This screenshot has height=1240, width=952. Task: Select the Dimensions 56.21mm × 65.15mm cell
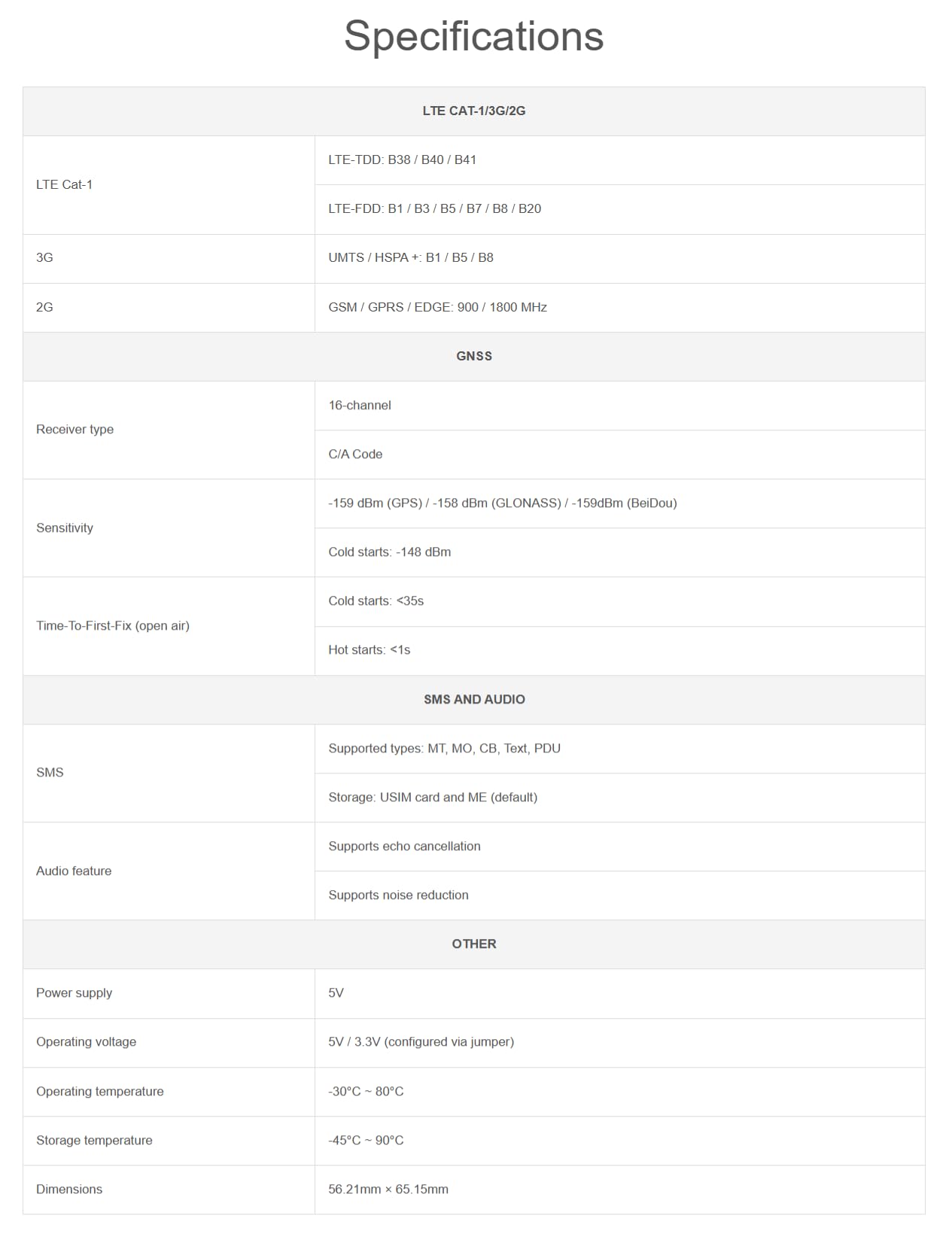(x=620, y=1190)
